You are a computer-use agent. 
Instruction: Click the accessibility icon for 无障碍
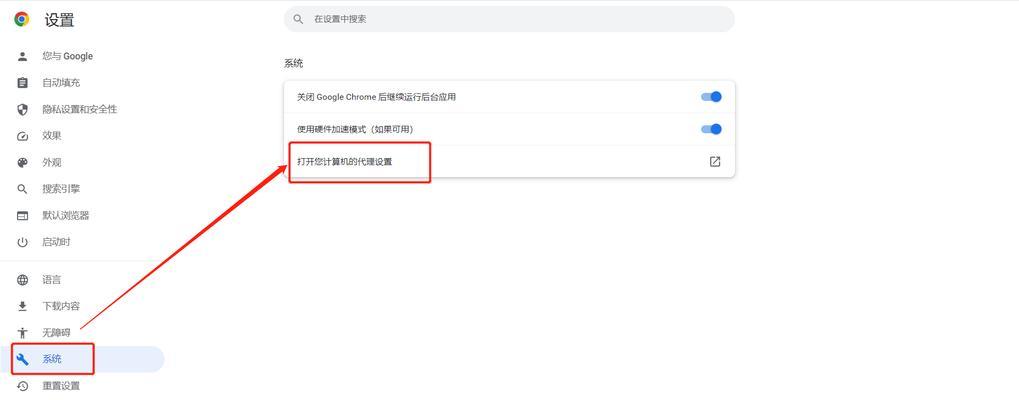point(23,333)
